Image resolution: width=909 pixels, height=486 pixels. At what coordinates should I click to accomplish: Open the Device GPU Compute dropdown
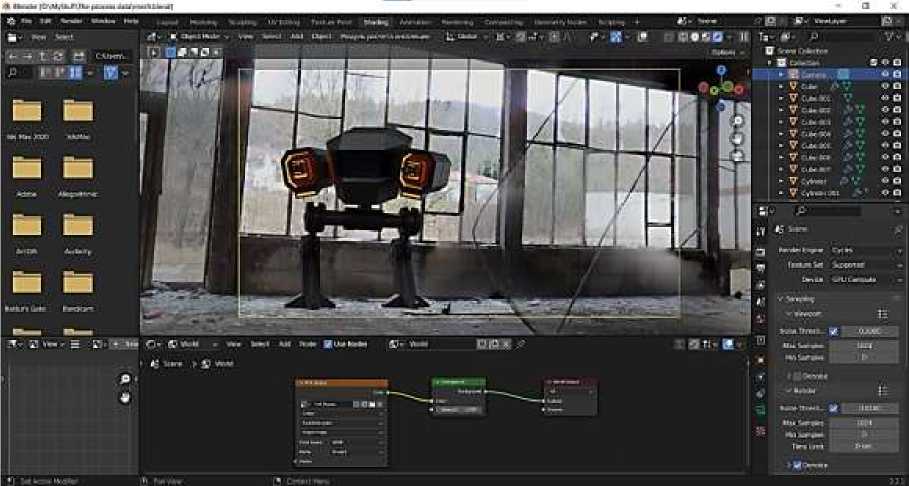[864, 280]
